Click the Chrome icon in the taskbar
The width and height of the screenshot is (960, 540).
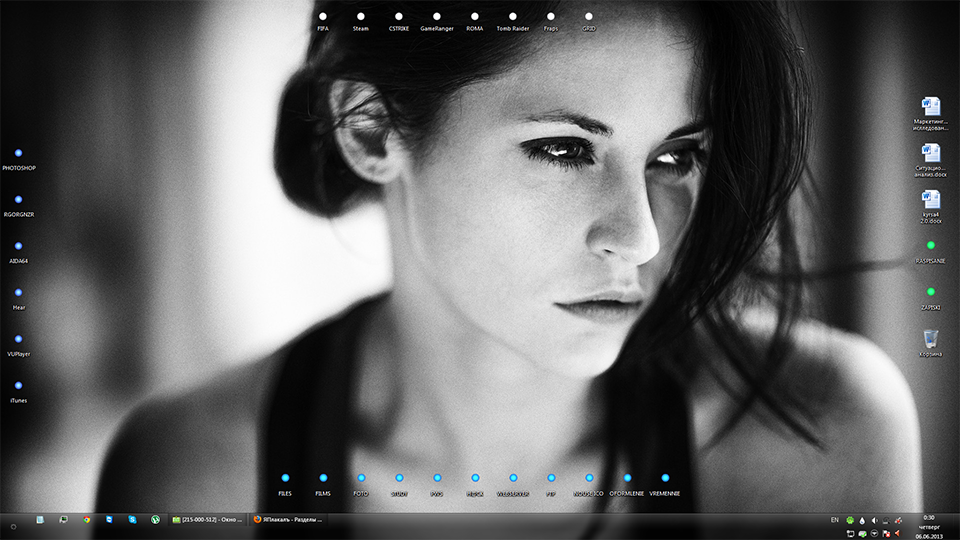tap(86, 520)
